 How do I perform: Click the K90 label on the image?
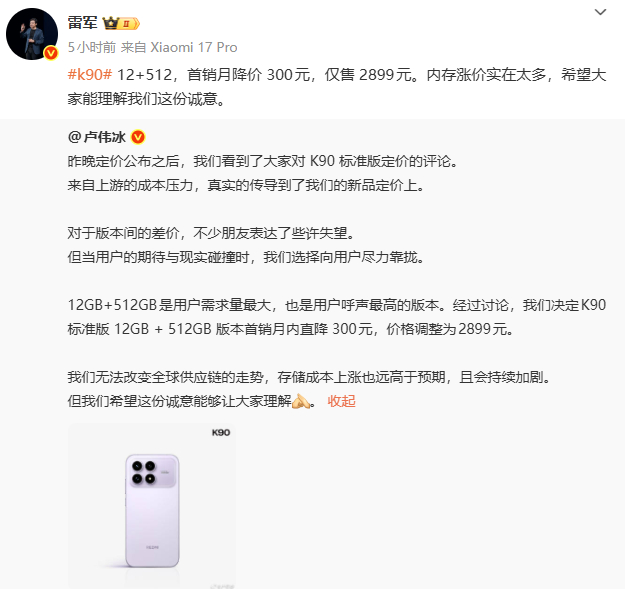[221, 433]
